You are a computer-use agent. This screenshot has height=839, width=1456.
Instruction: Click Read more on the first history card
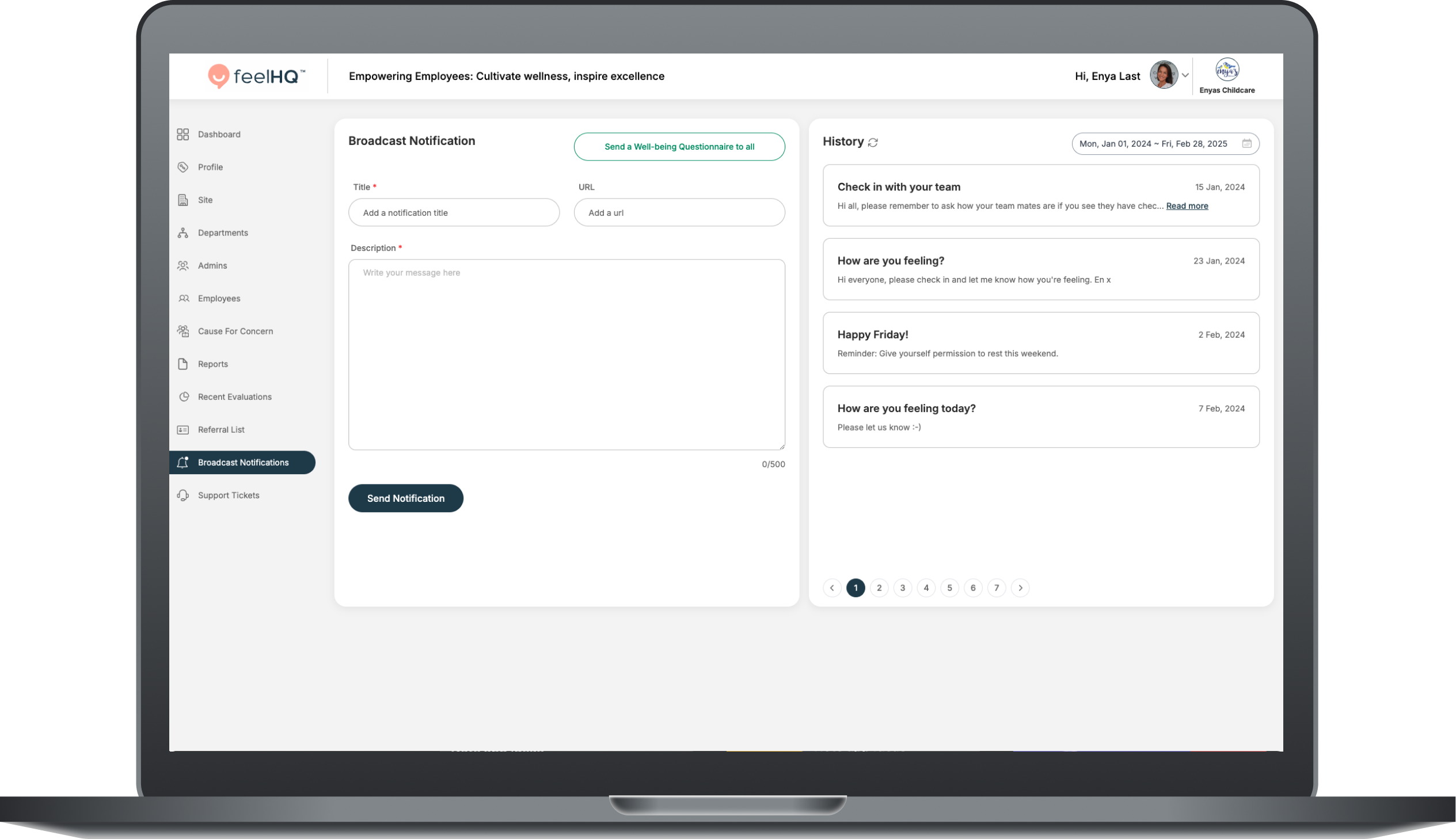(1187, 205)
